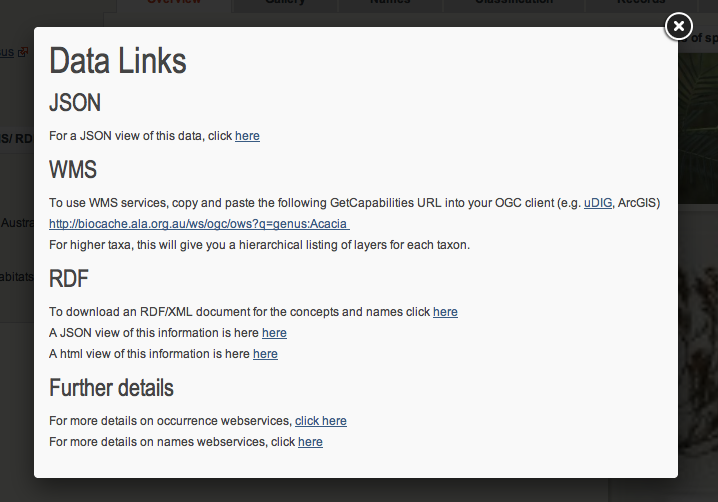Image resolution: width=718 pixels, height=502 pixels.
Task: Open the Classification tab
Action: point(515,4)
